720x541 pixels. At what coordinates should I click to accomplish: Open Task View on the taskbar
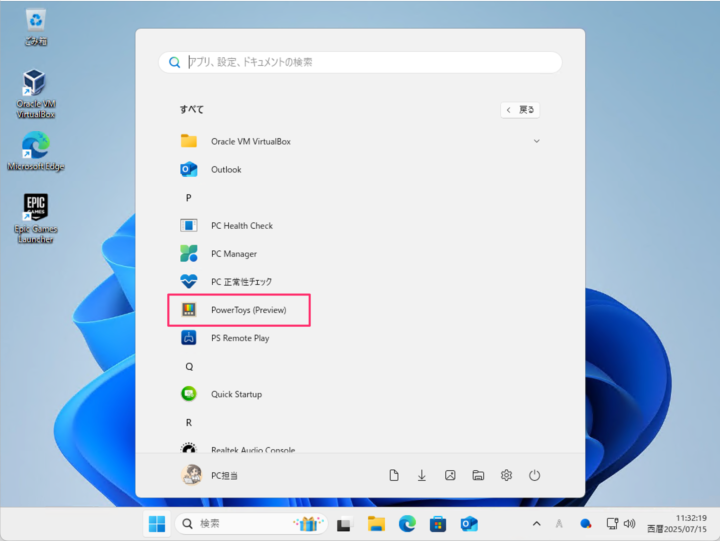pos(344,524)
